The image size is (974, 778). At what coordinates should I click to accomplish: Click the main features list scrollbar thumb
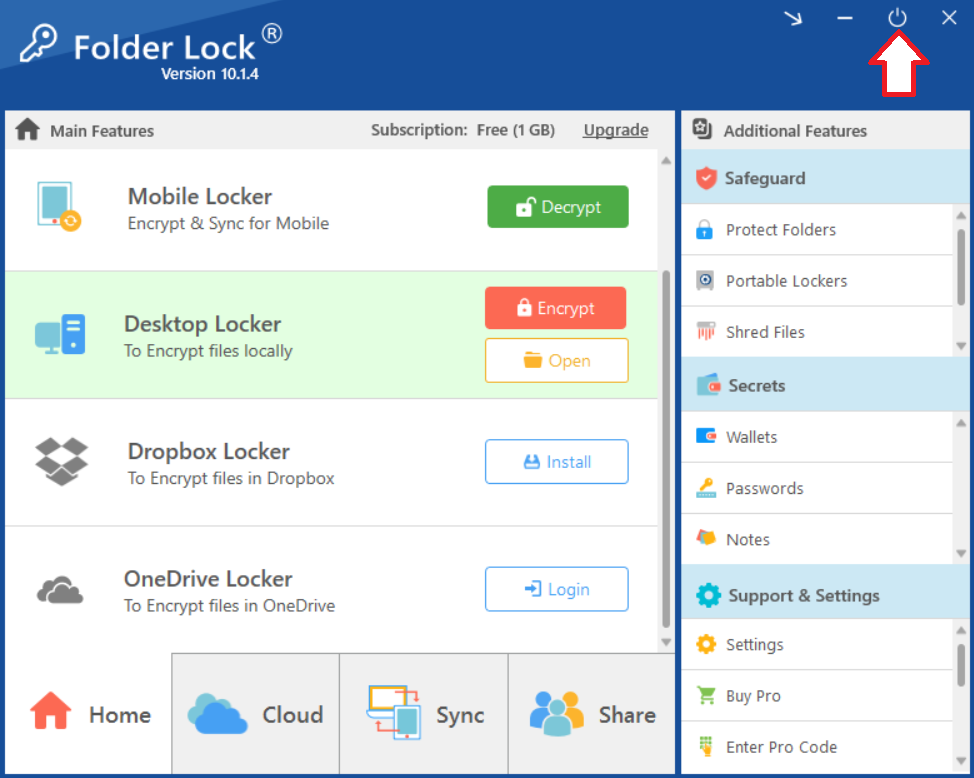[x=666, y=449]
